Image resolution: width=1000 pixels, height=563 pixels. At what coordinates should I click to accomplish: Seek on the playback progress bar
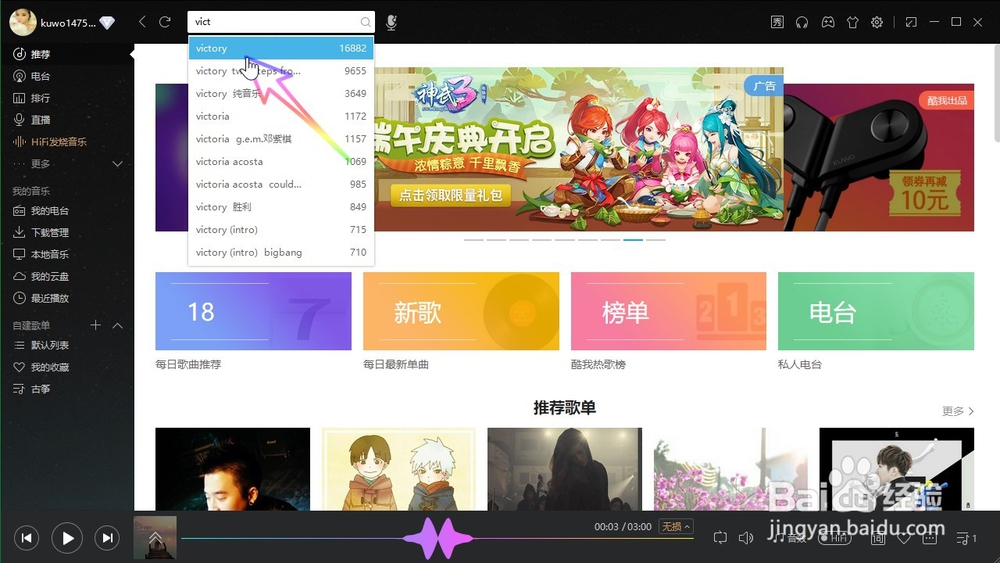pos(437,539)
